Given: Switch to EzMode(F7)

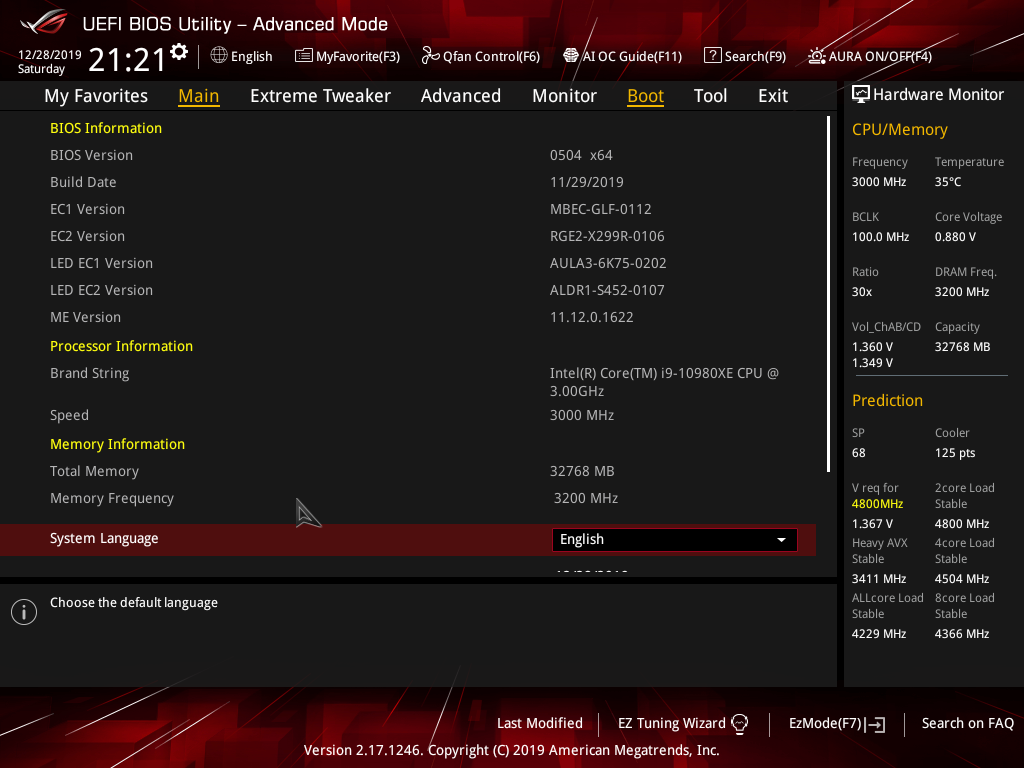Looking at the screenshot, I should click(x=837, y=724).
